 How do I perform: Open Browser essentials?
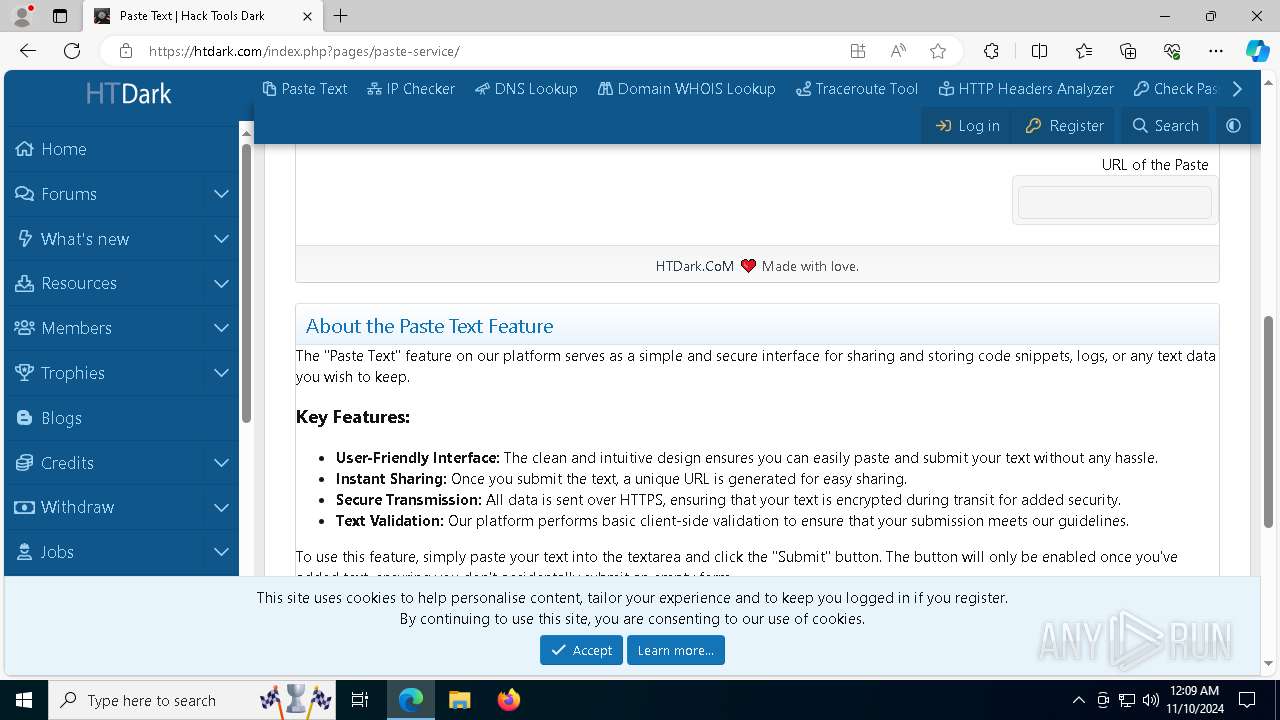pyautogui.click(x=1172, y=51)
